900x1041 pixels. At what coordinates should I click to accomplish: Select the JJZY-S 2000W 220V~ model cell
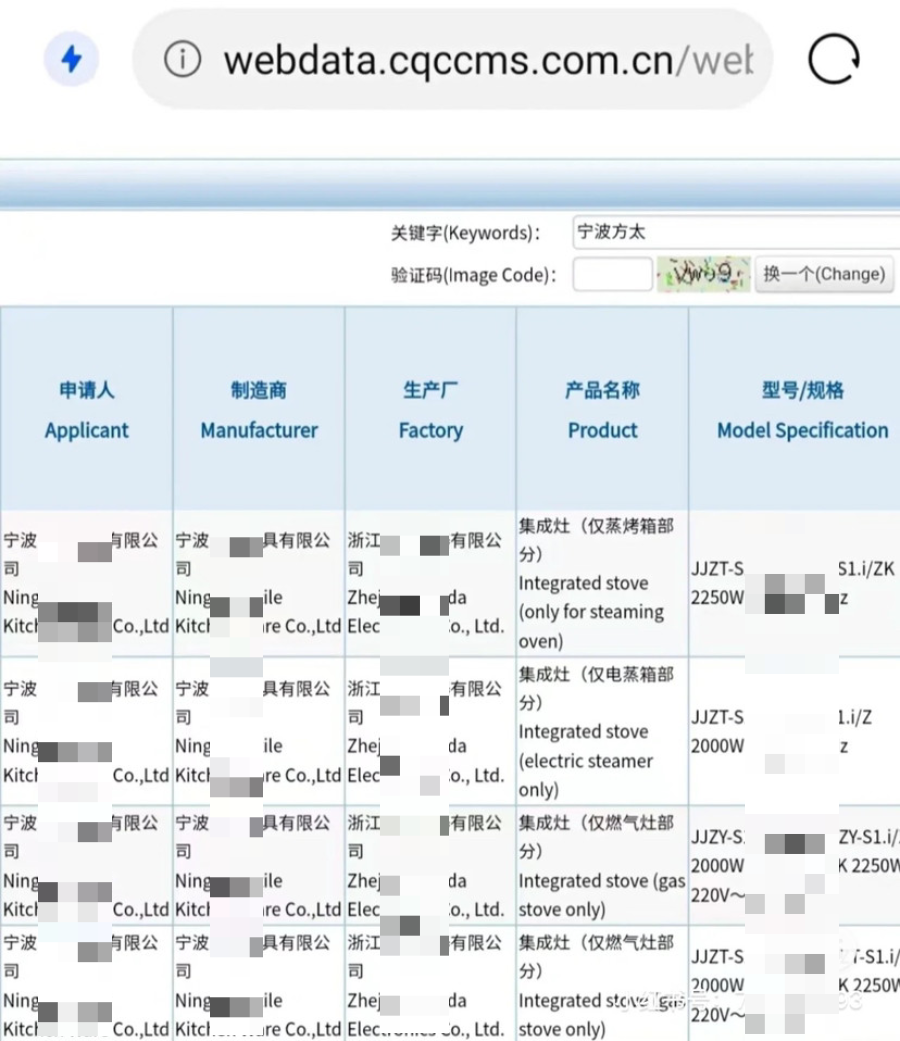[x=795, y=866]
